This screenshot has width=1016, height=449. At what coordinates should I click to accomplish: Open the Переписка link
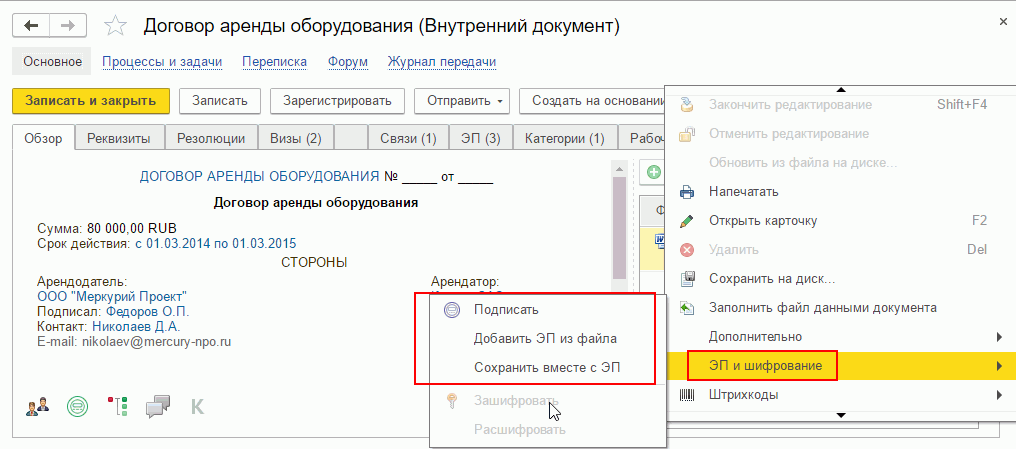275,62
